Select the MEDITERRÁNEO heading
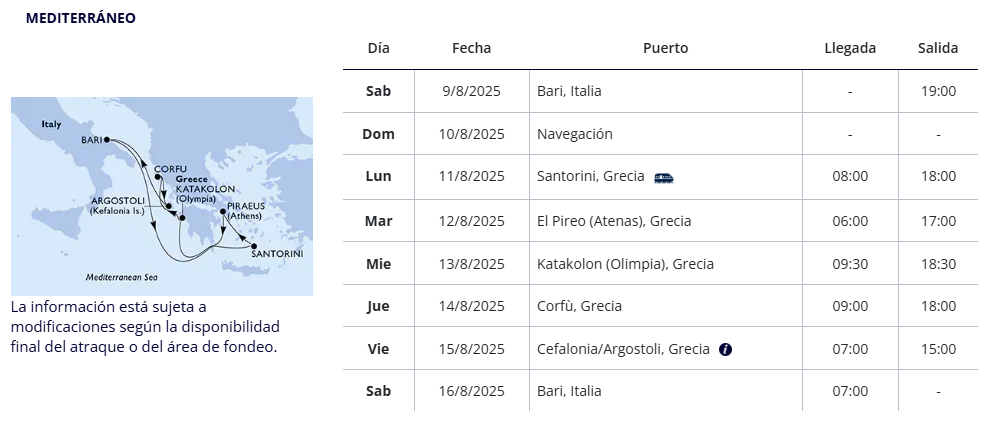This screenshot has width=981, height=441. click(x=81, y=18)
